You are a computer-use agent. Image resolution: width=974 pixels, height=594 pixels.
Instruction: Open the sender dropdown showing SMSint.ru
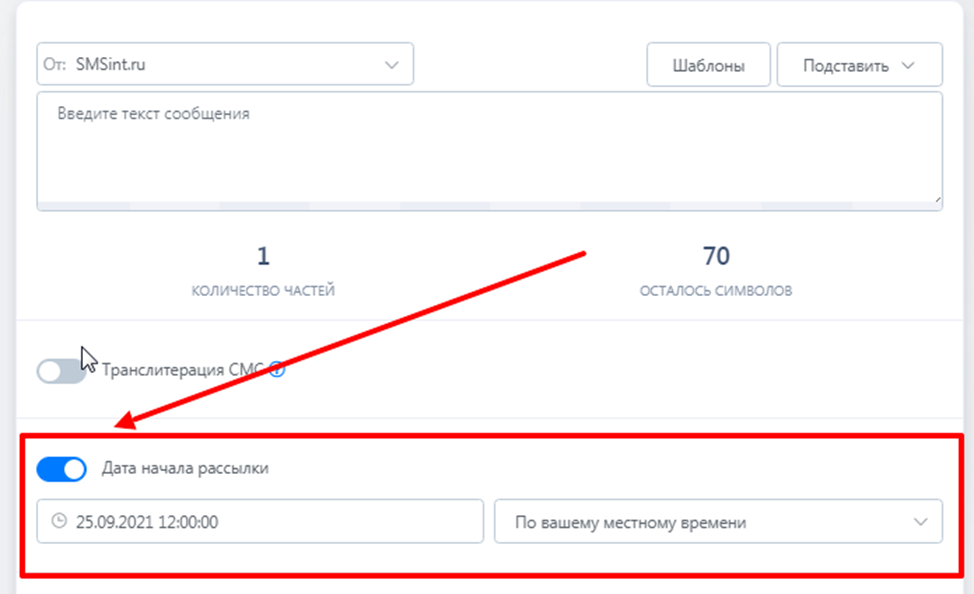tap(225, 64)
